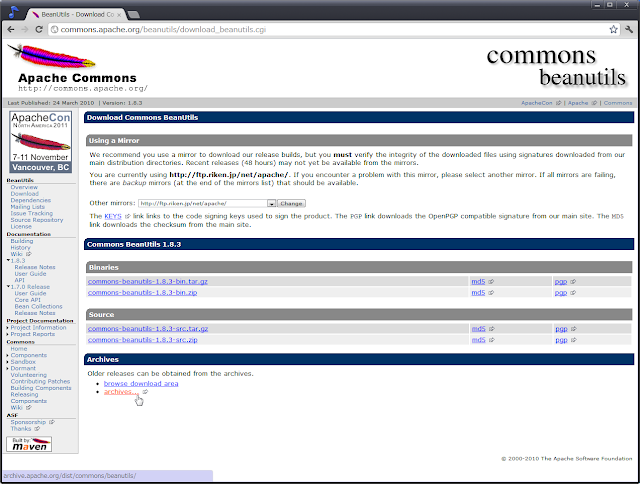This screenshot has height=484, width=640.
Task: Click browse download area link
Action: [141, 384]
